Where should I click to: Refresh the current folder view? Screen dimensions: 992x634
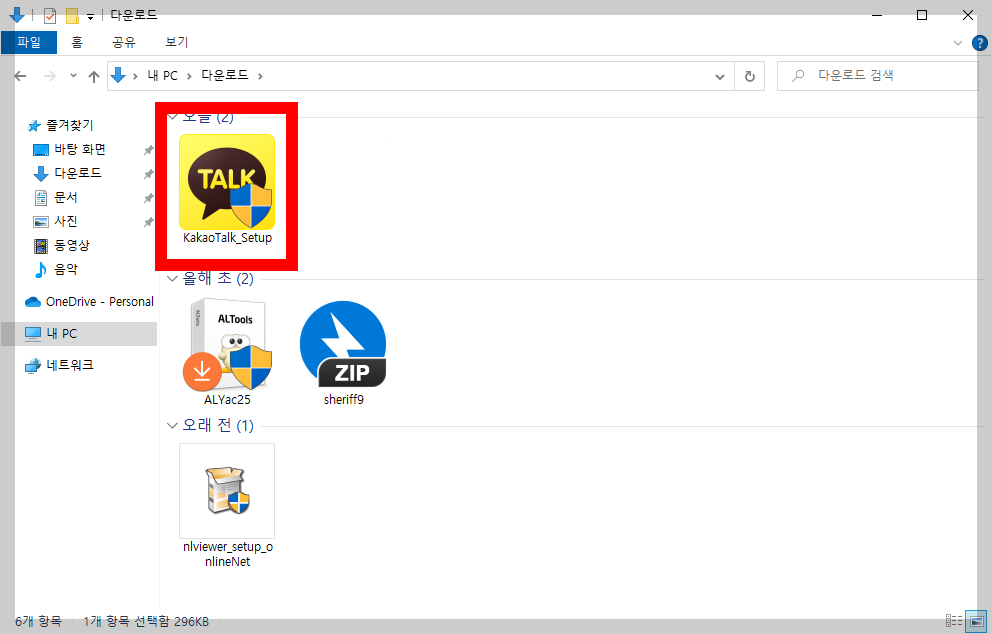point(749,75)
